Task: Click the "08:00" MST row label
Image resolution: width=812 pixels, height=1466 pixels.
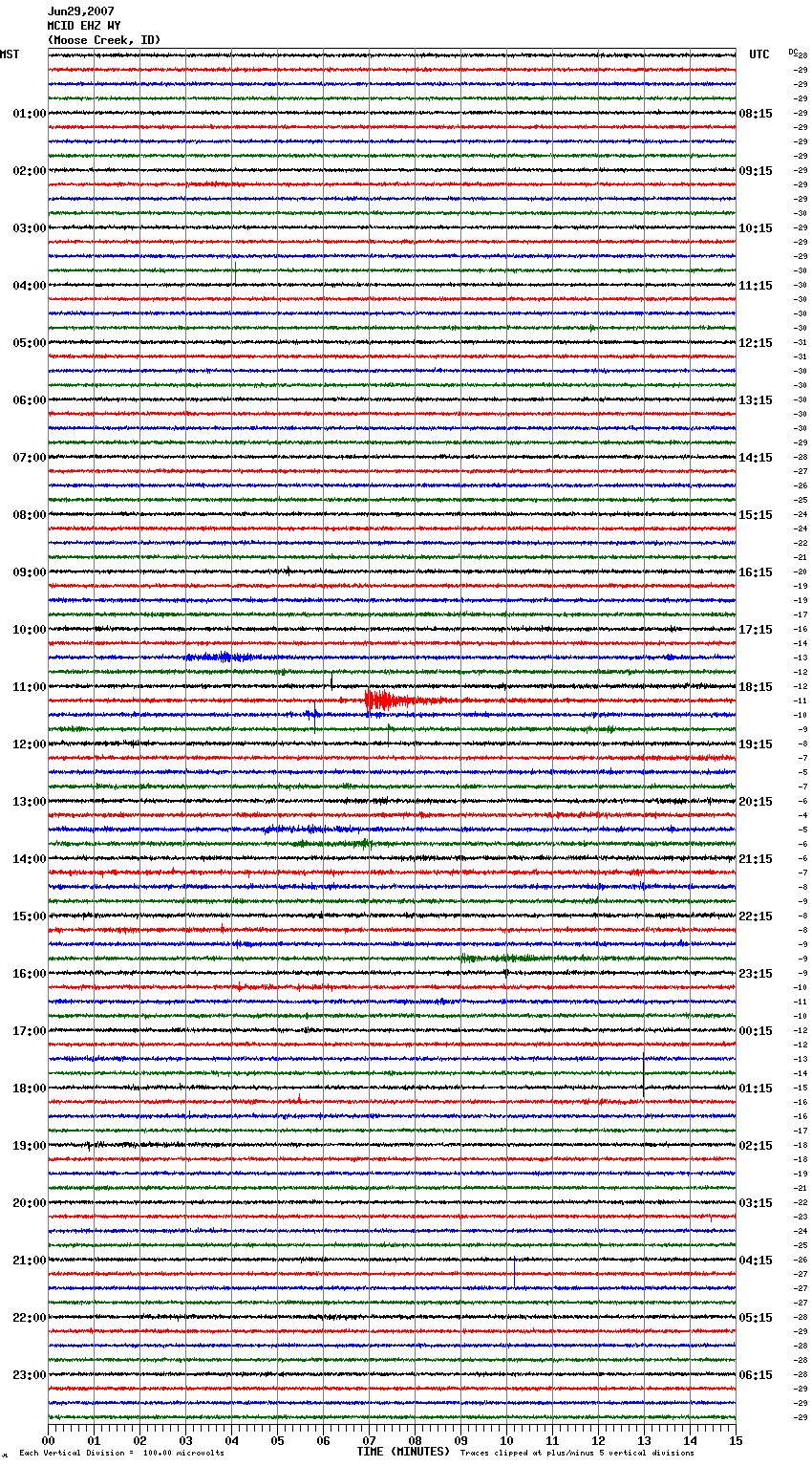Action: pyautogui.click(x=30, y=515)
